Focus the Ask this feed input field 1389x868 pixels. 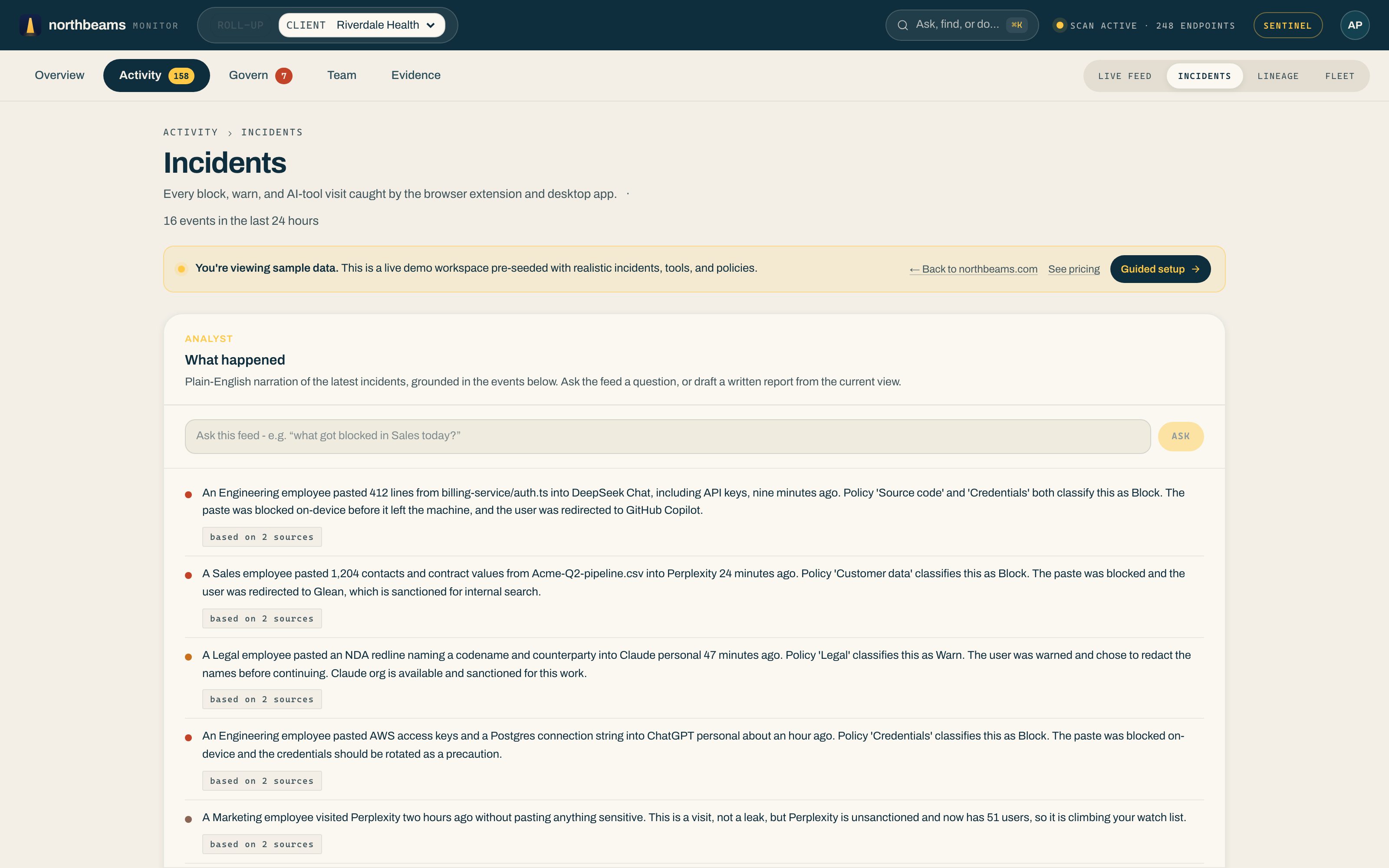tap(668, 436)
